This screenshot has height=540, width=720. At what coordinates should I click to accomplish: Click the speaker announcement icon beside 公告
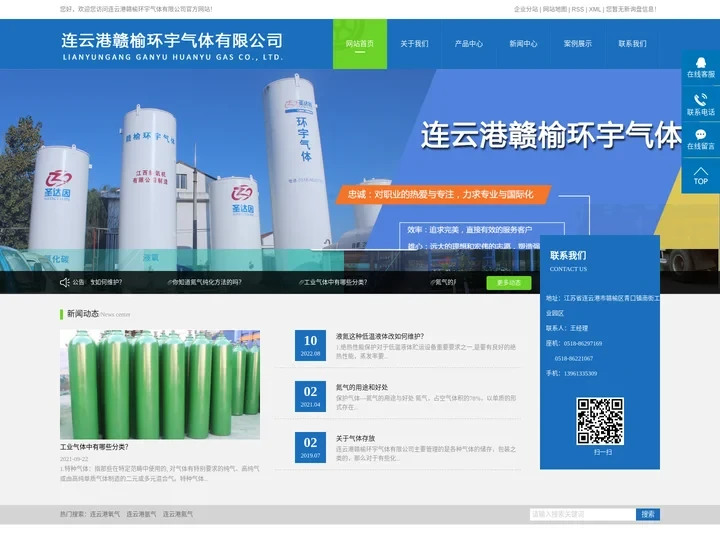[65, 282]
